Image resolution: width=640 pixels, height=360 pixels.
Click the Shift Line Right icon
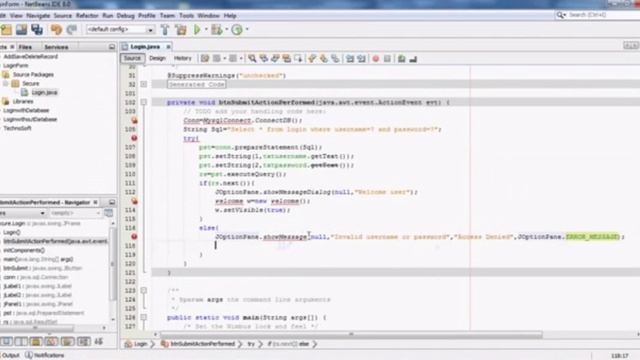(x=362, y=59)
